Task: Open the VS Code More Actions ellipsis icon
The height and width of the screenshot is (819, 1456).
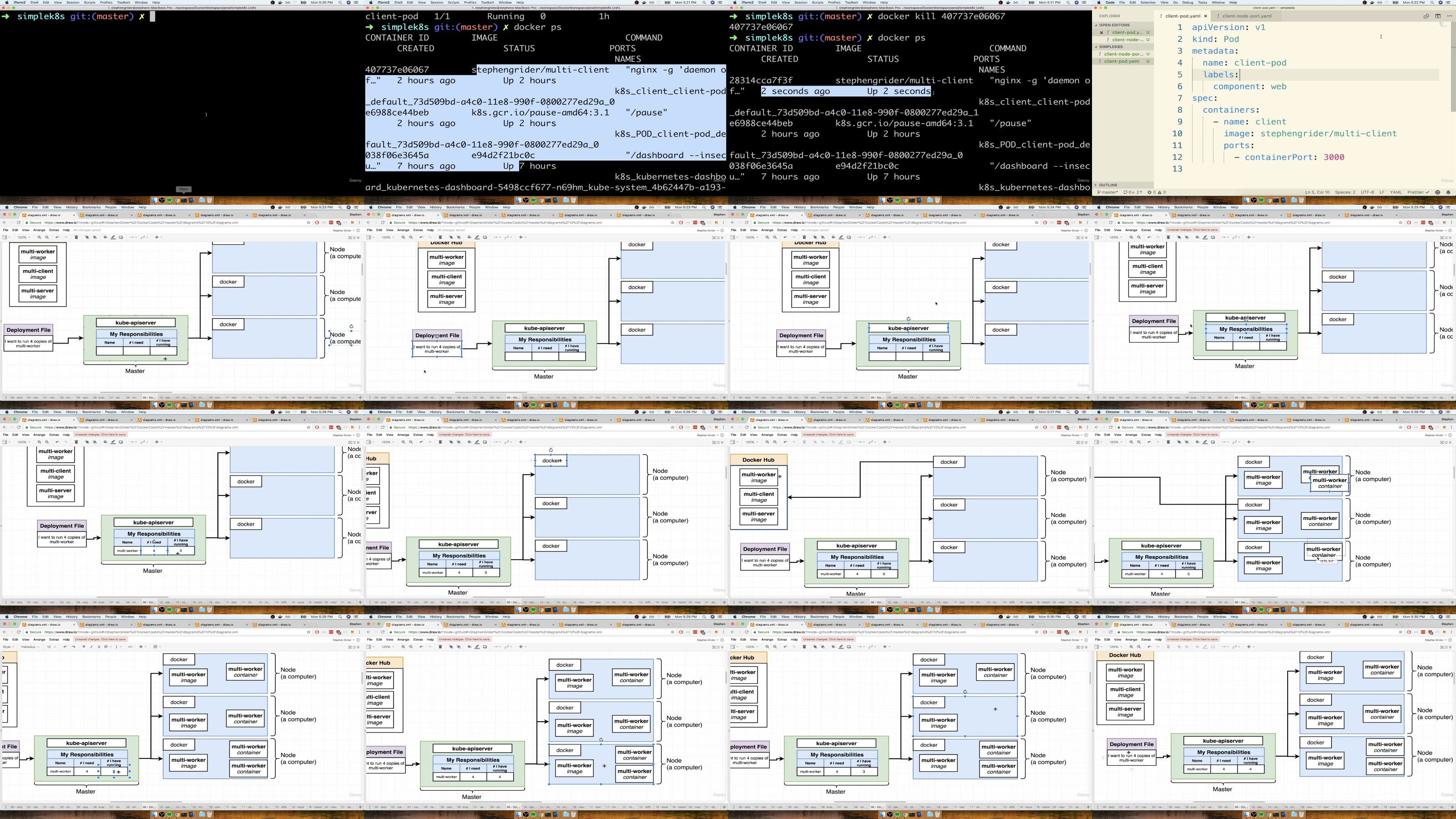Action: coord(1449,16)
